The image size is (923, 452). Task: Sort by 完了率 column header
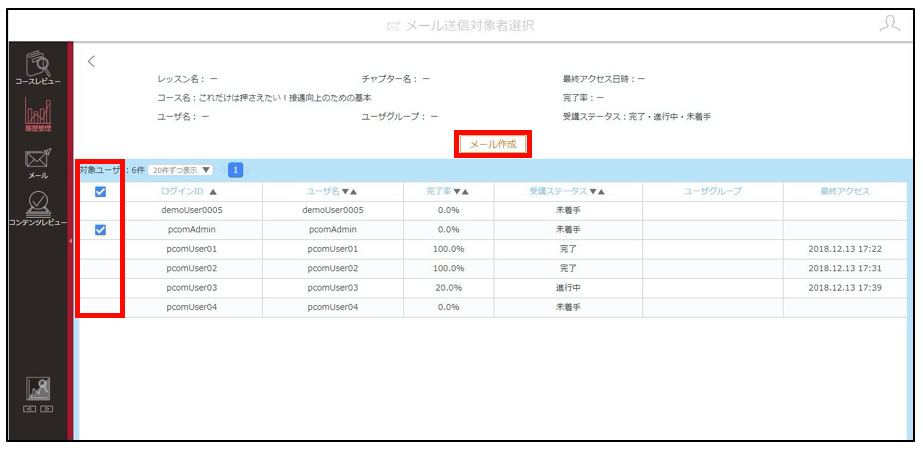click(447, 191)
